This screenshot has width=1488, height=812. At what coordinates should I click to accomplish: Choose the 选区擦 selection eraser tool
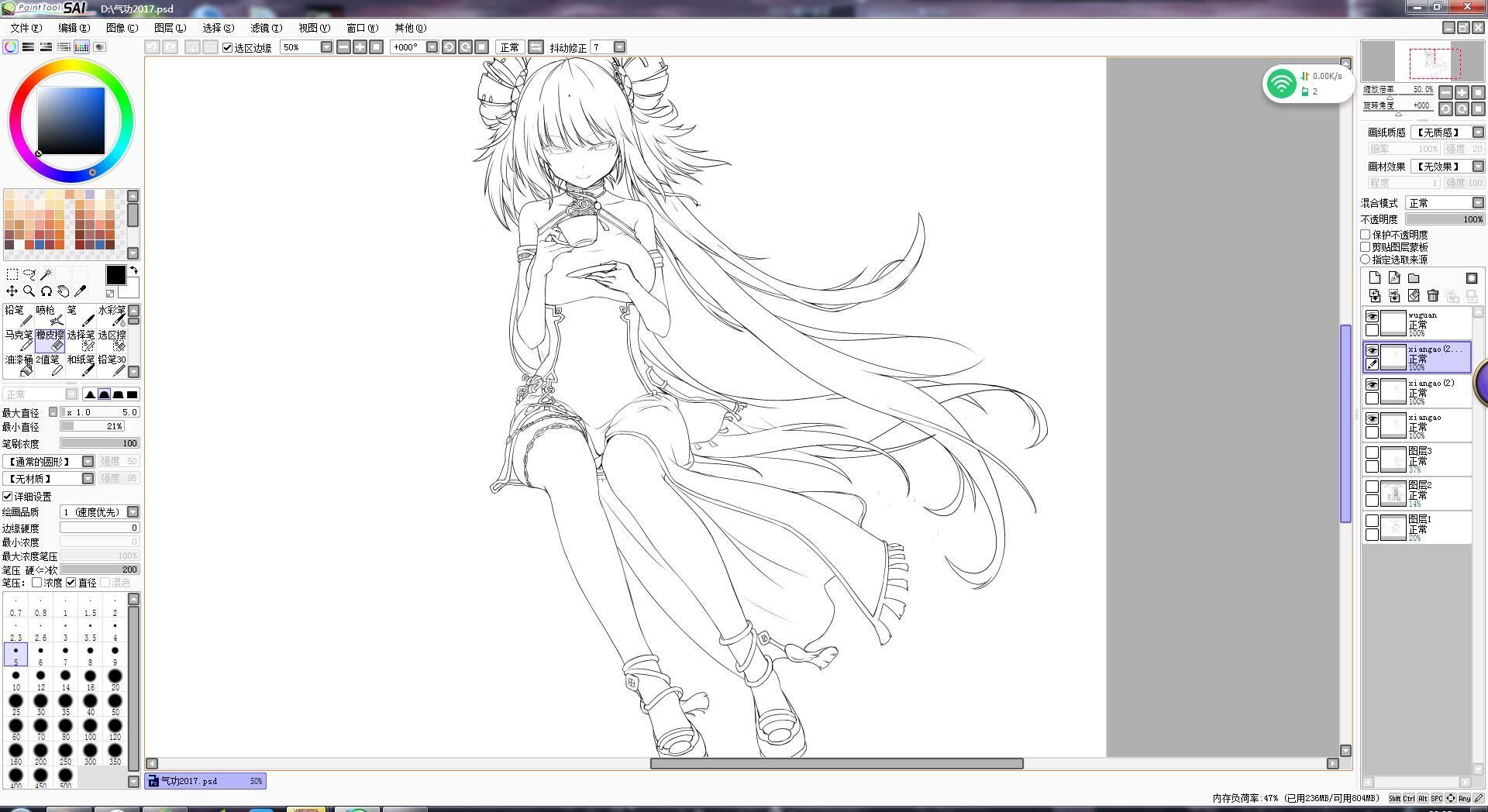click(112, 340)
